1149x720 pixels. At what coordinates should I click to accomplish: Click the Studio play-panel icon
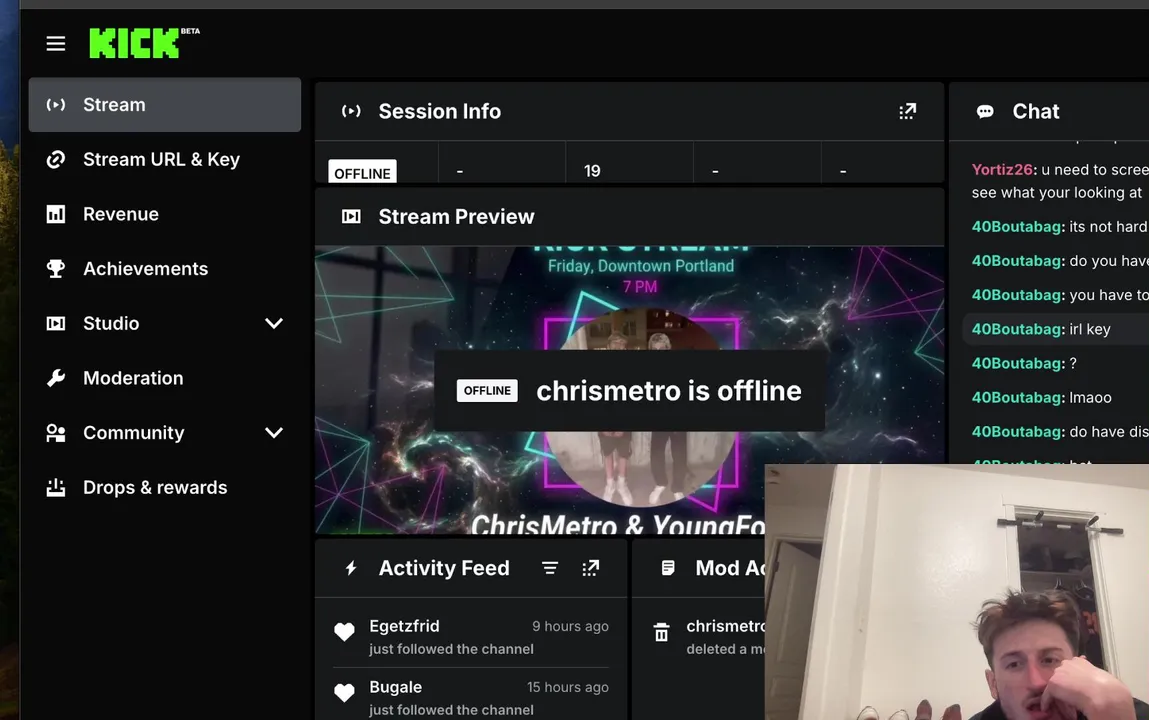[56, 323]
